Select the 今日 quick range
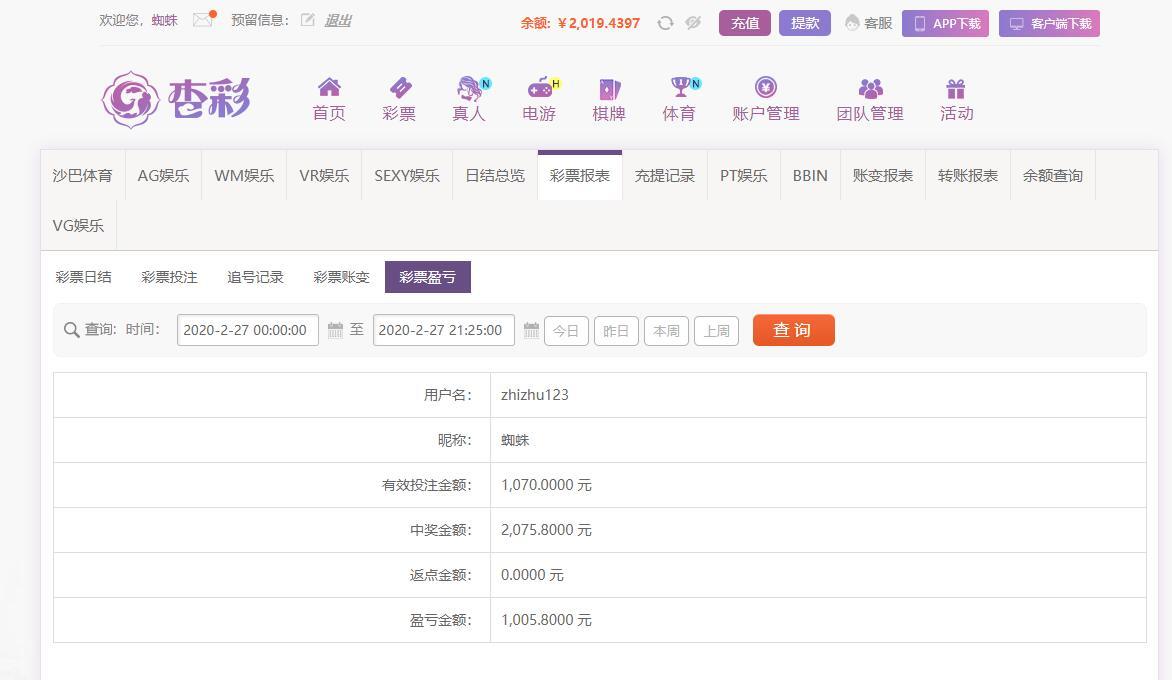Image resolution: width=1172 pixels, height=680 pixels. coord(566,331)
